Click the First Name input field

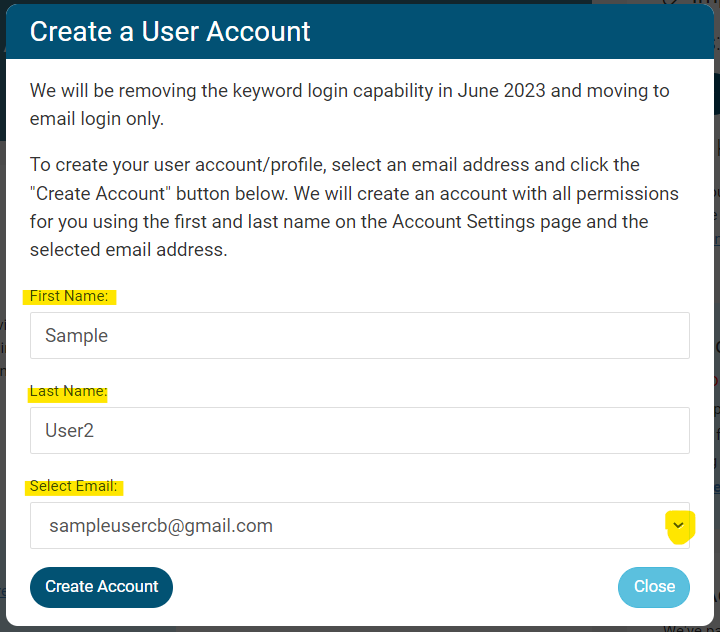pyautogui.click(x=359, y=336)
